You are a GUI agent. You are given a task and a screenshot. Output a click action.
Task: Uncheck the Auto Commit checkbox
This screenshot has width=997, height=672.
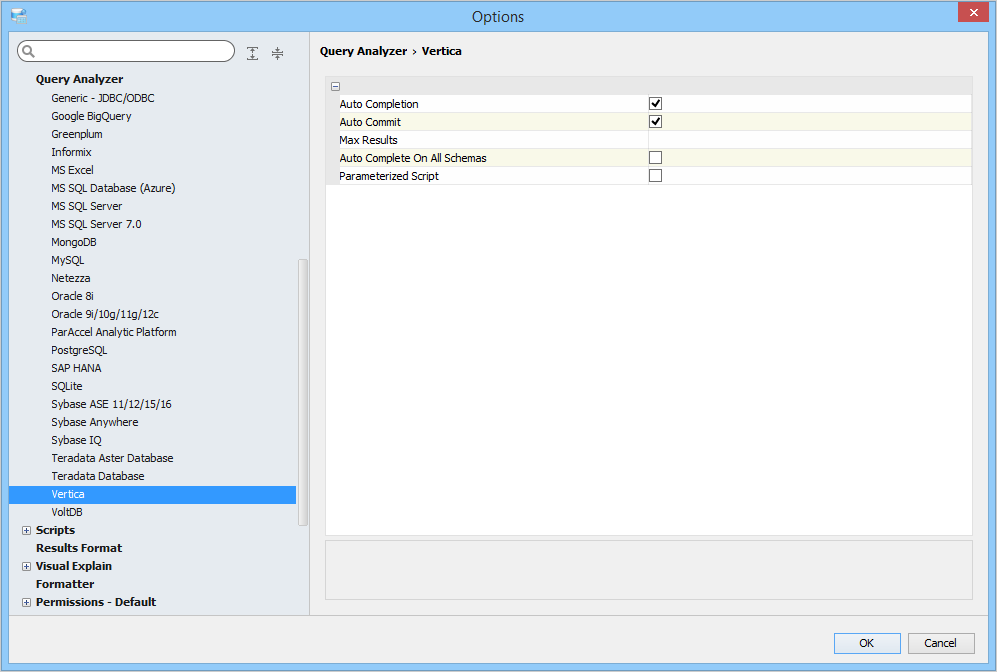[x=655, y=121]
